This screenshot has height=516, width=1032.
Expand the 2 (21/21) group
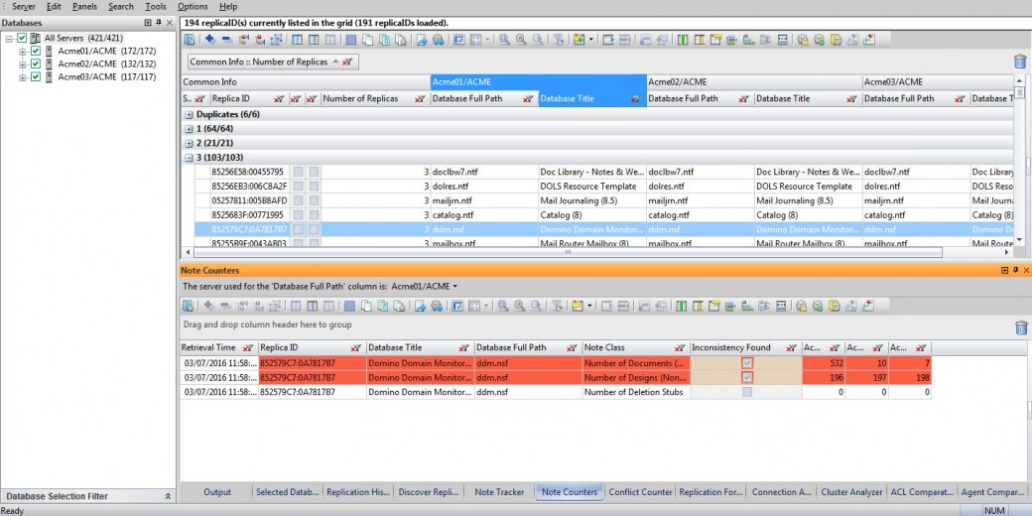(x=189, y=143)
